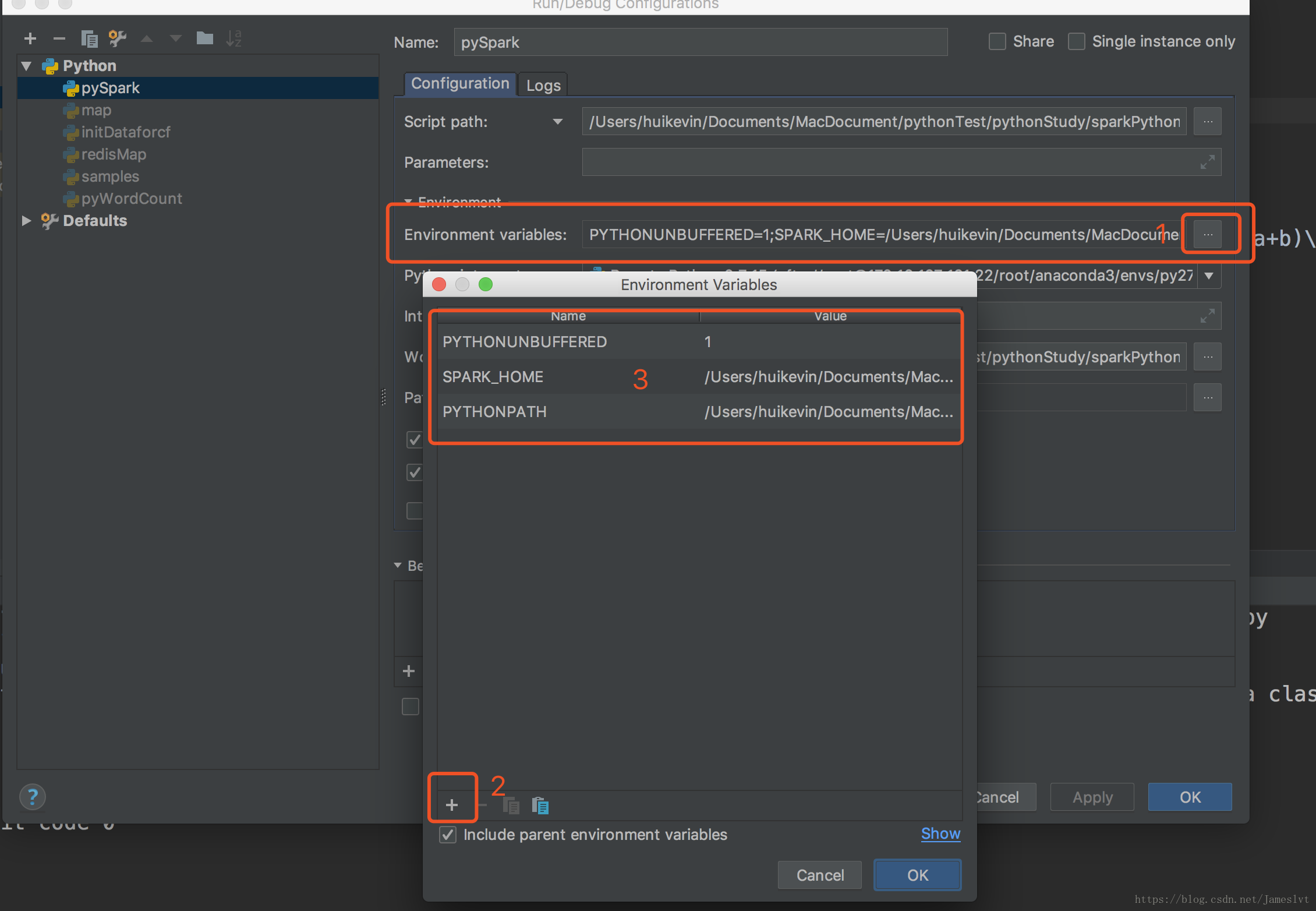
Task: Select the samples configuration
Action: coord(198,176)
